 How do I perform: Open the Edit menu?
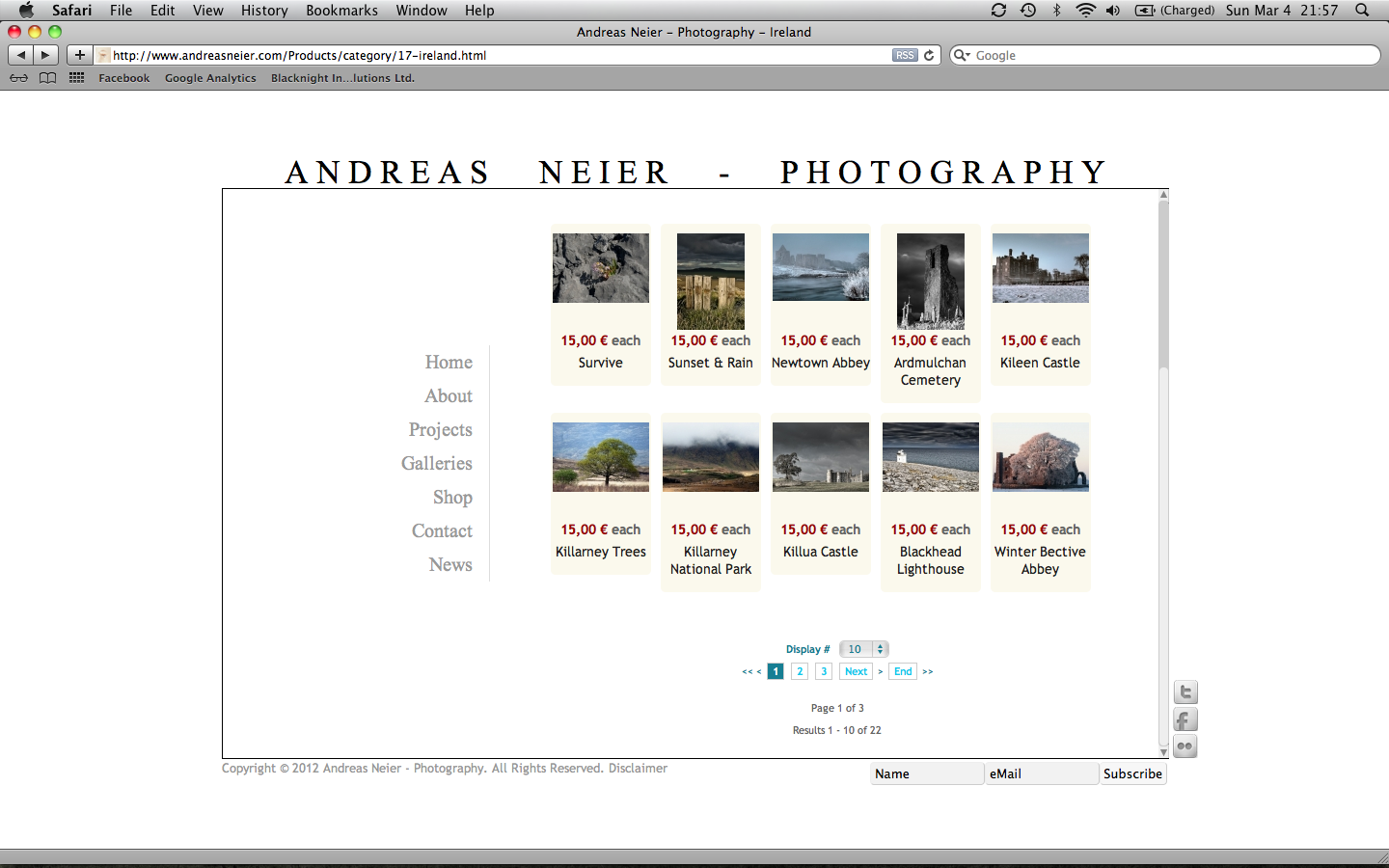click(162, 11)
